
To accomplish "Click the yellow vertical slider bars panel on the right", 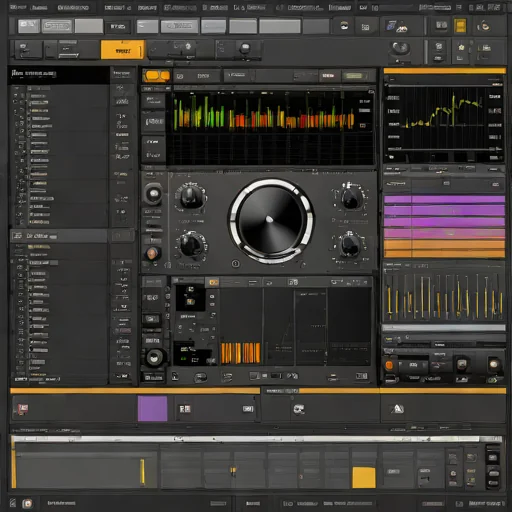I will click(444, 296).
